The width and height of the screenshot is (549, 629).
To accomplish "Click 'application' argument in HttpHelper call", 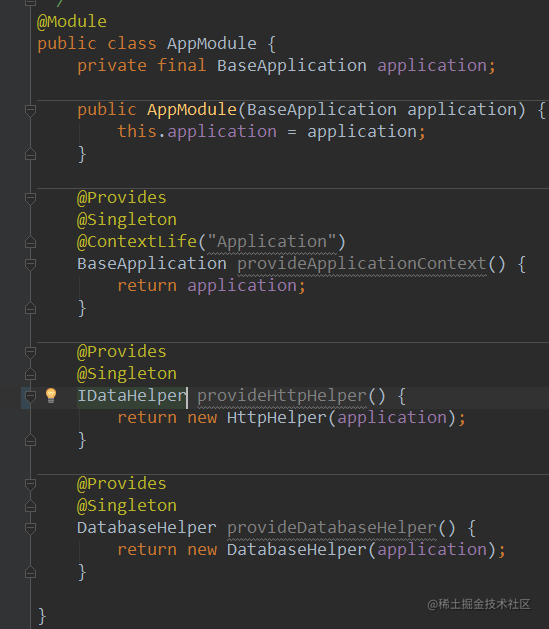I will (x=392, y=418).
